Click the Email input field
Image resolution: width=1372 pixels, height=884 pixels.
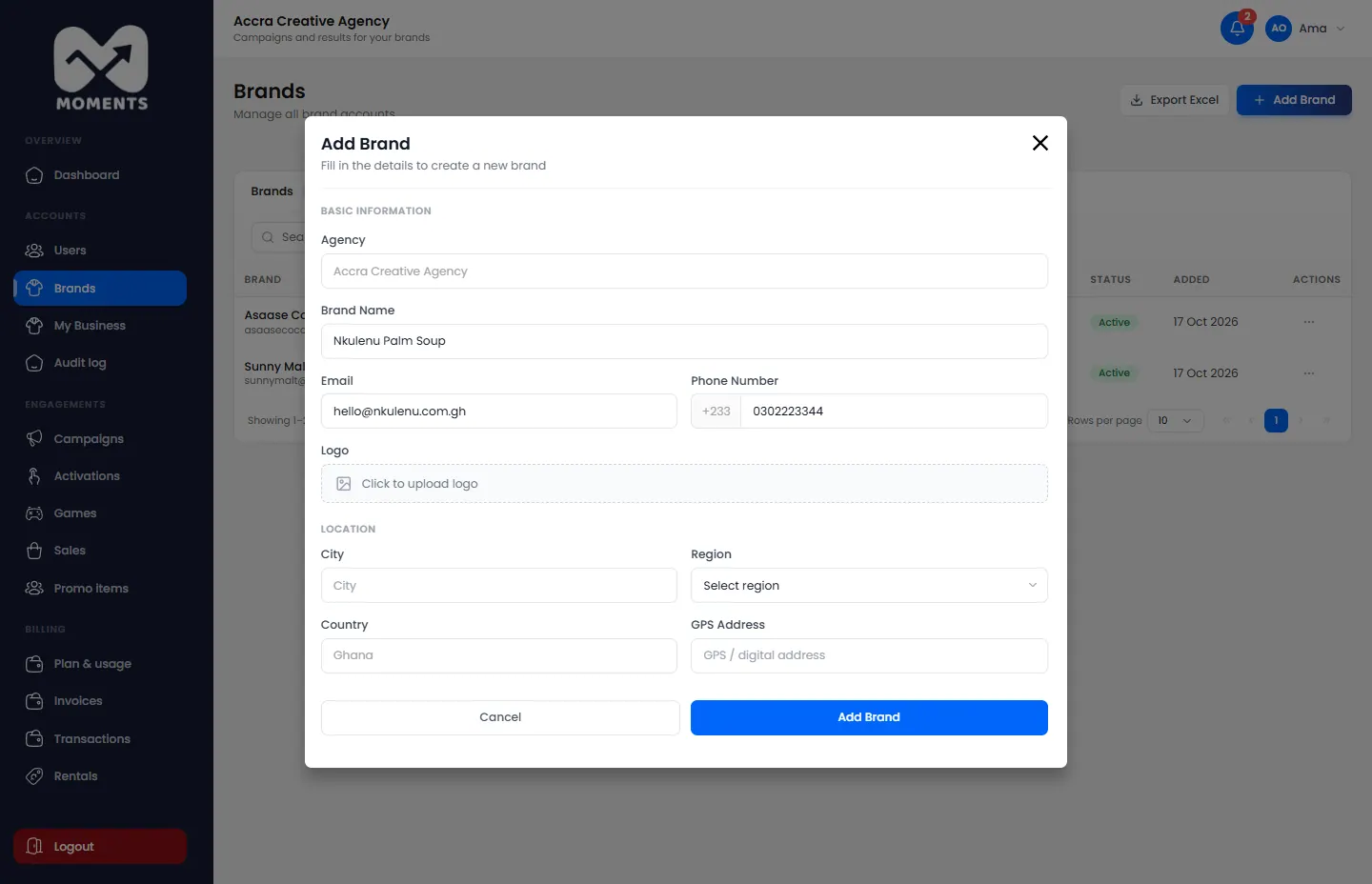(499, 412)
